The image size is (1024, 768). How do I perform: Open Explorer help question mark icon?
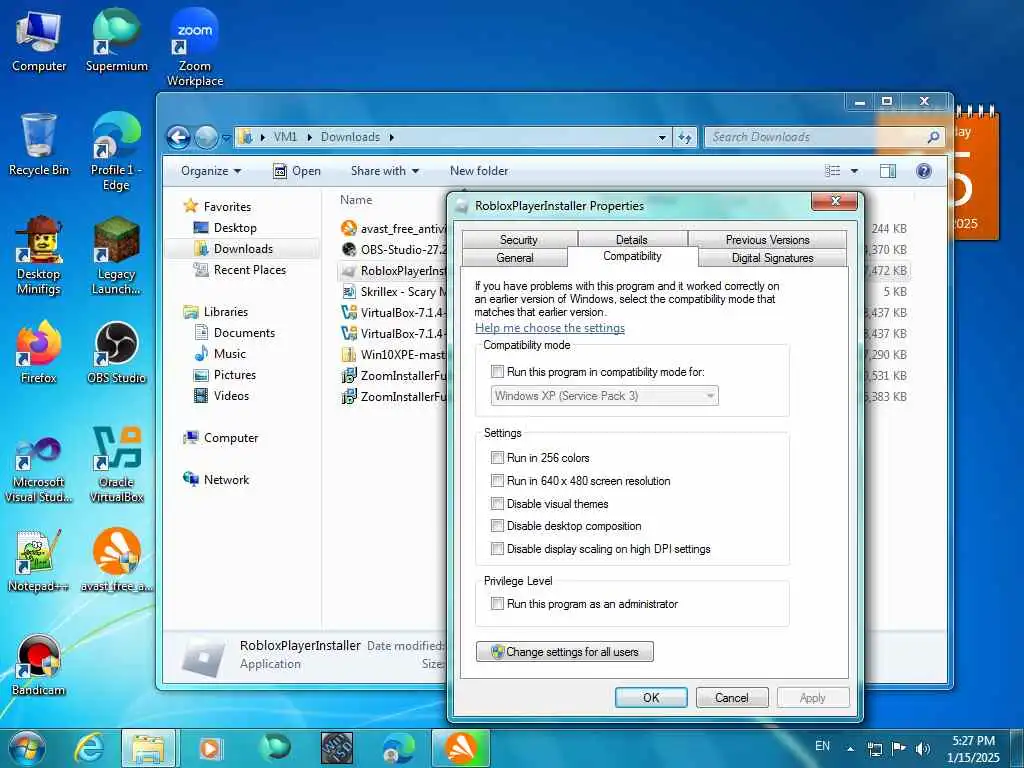tap(923, 171)
